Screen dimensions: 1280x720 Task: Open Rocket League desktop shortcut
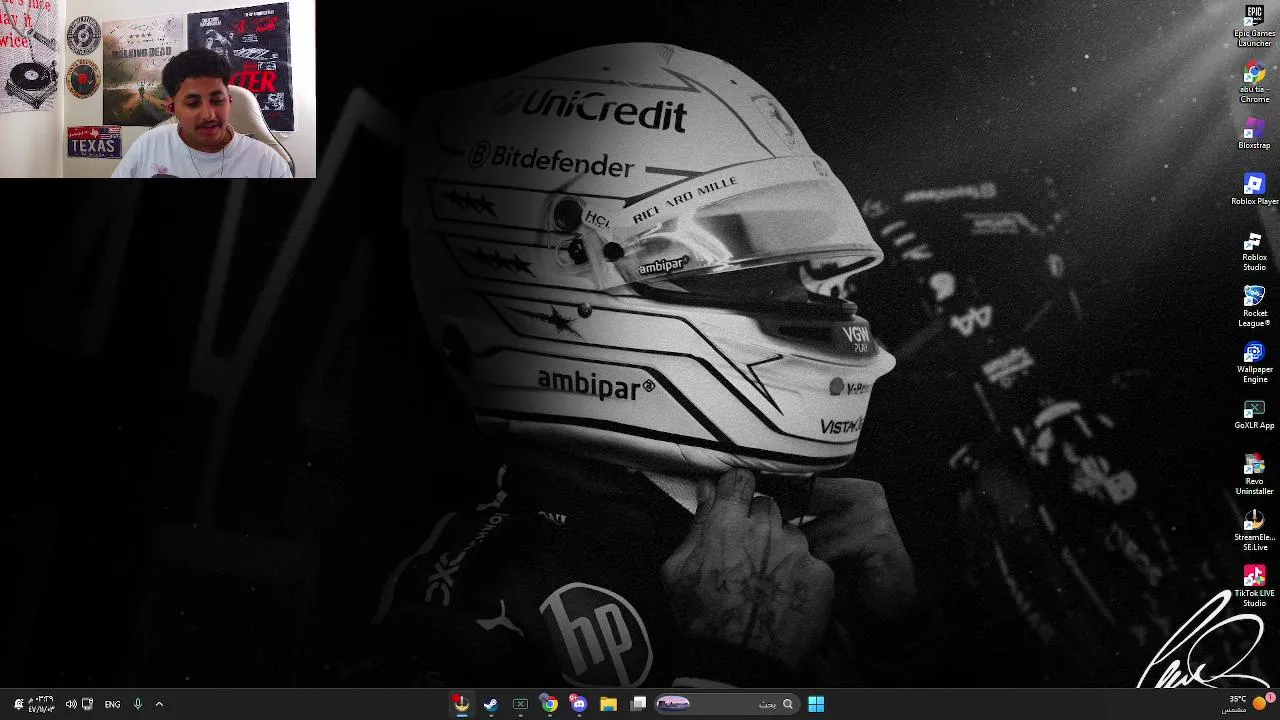[x=1254, y=307]
